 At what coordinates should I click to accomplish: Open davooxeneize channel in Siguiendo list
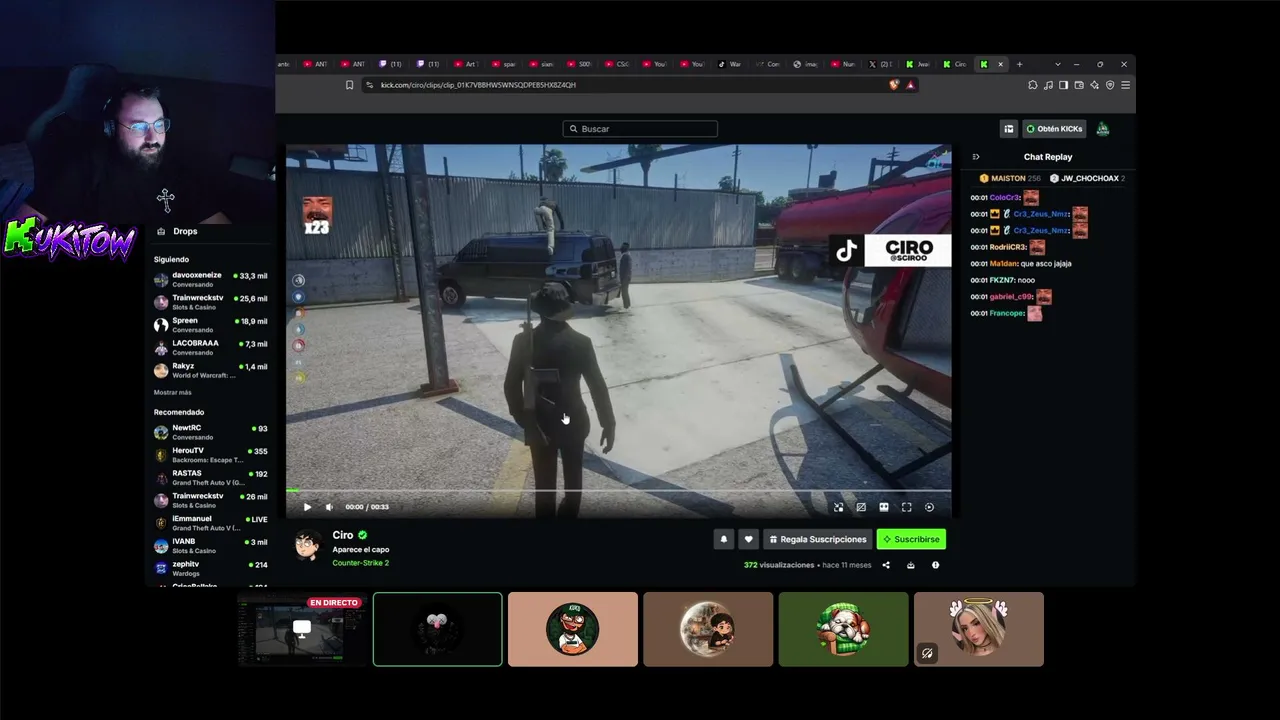210,279
